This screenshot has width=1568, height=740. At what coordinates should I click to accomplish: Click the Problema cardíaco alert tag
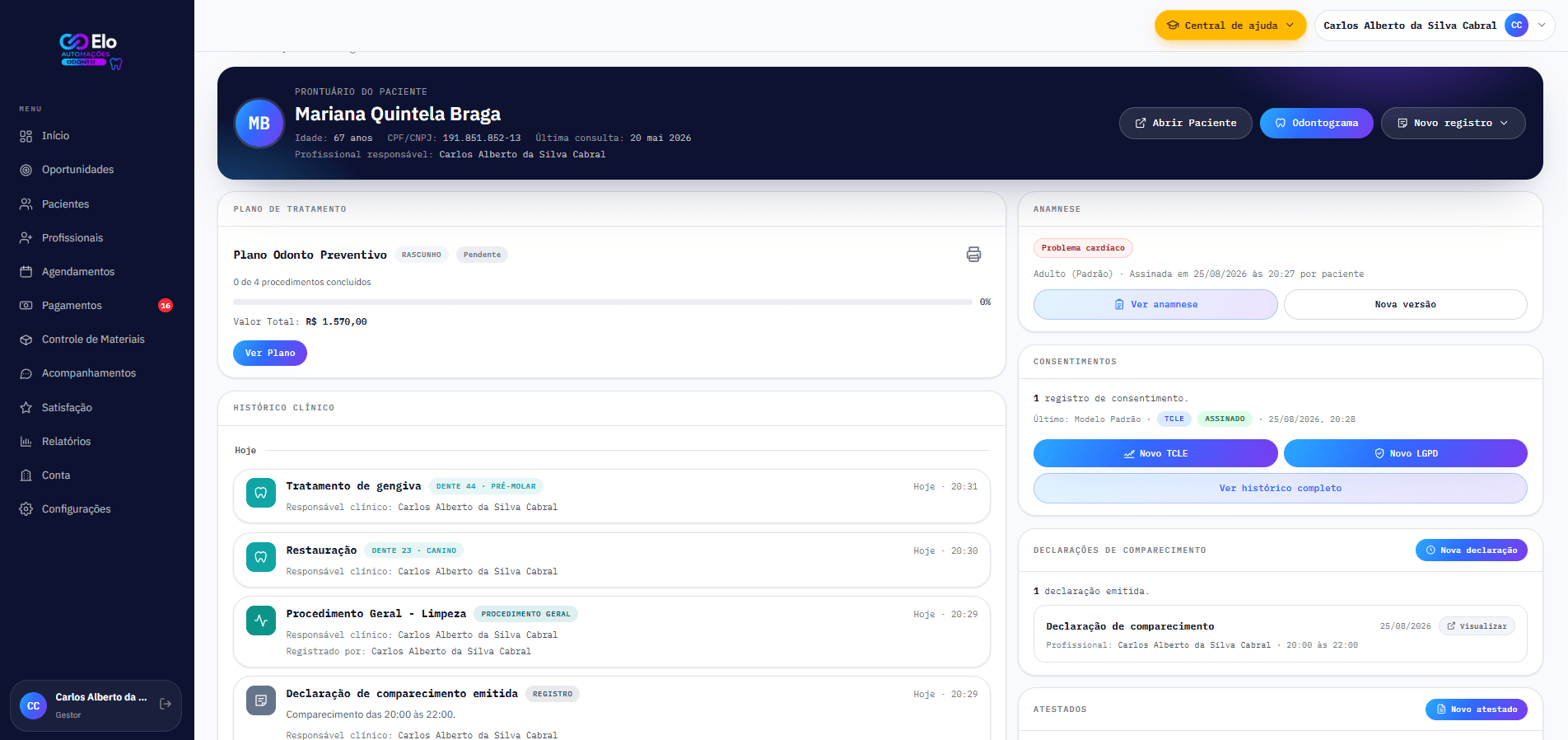(1083, 248)
